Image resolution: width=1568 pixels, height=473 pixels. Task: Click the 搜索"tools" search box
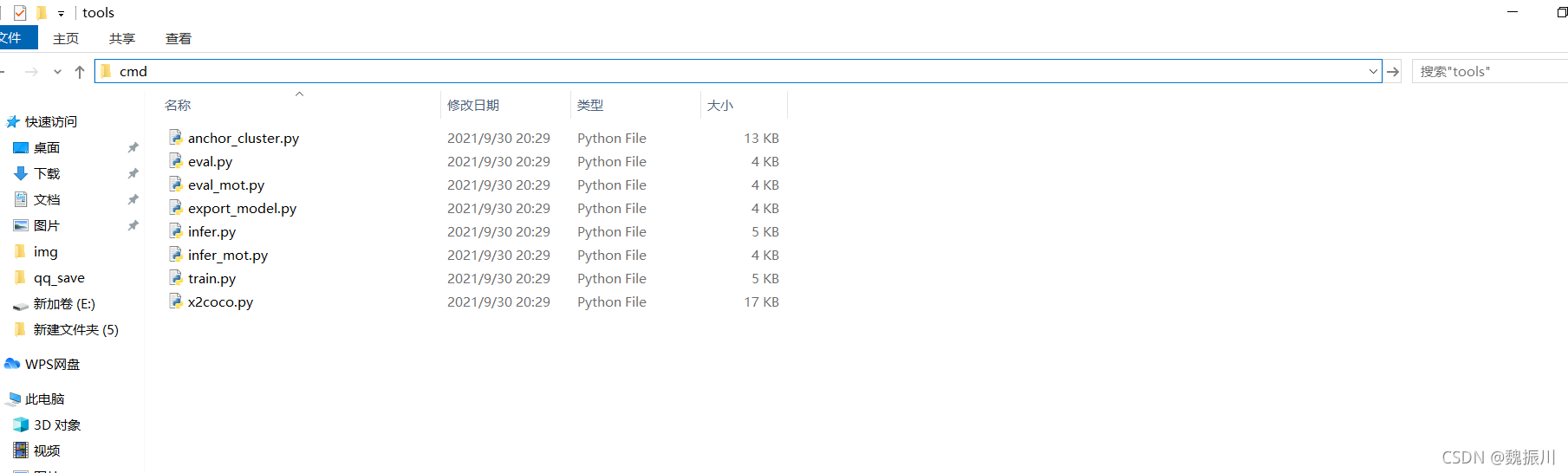(x=1489, y=72)
